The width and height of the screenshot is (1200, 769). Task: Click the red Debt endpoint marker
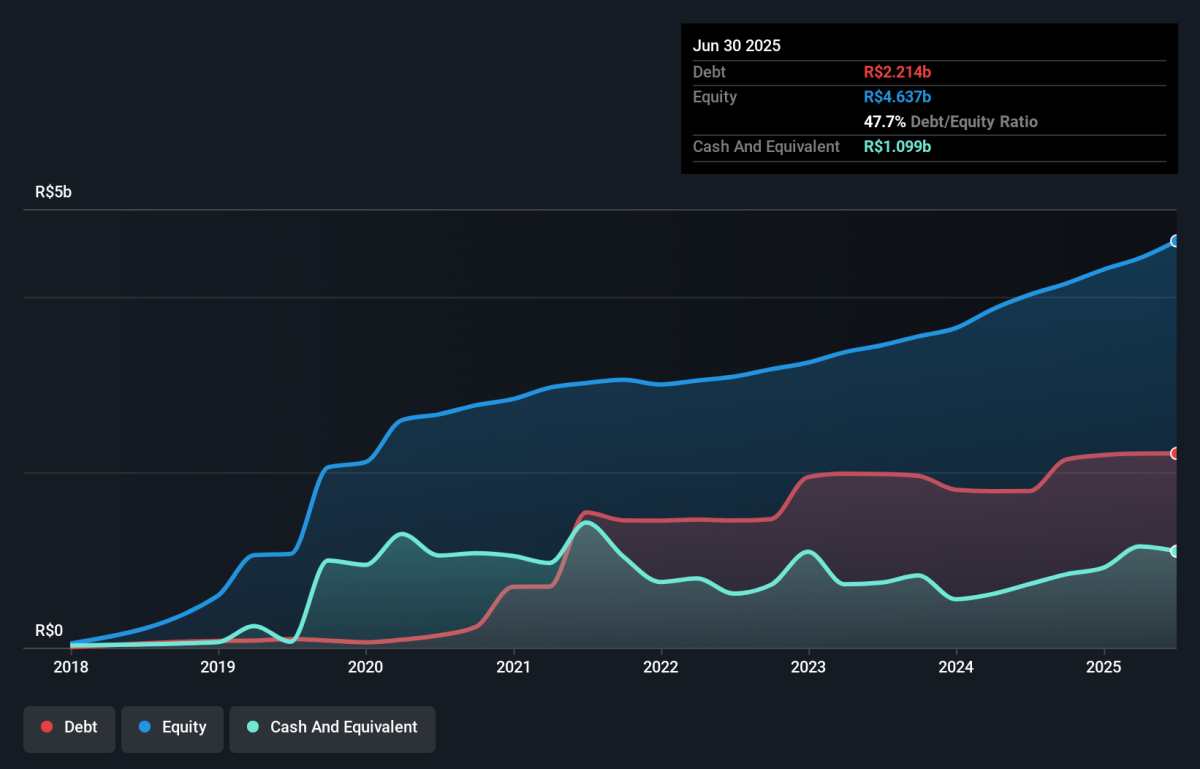point(1176,453)
